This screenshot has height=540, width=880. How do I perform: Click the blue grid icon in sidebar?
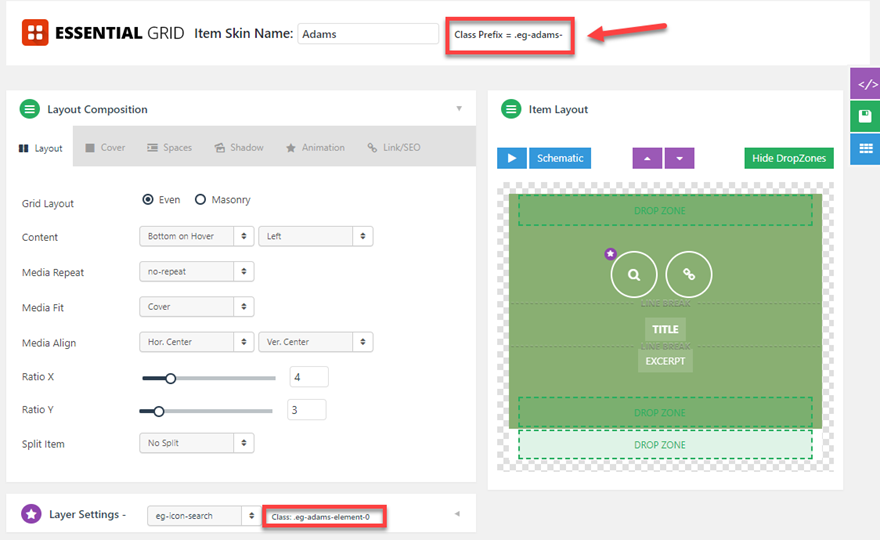(865, 149)
